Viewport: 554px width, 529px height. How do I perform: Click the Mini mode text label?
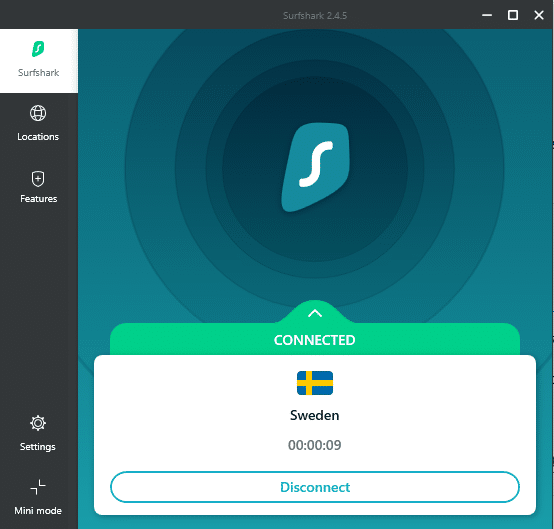click(x=38, y=511)
